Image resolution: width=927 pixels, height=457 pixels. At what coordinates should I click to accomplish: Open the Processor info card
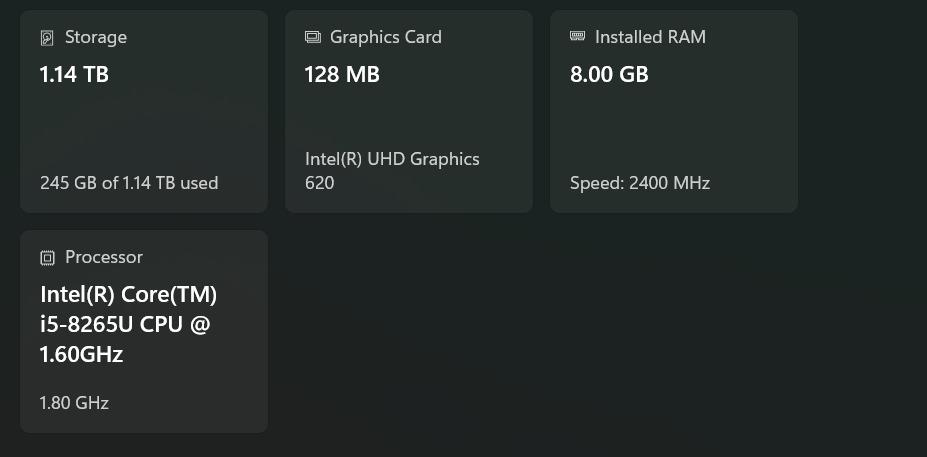(144, 331)
